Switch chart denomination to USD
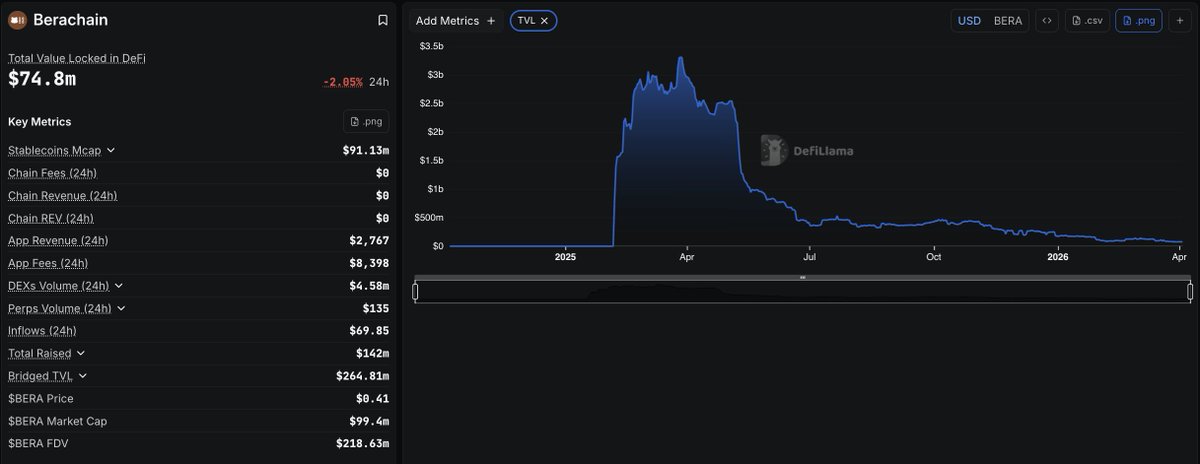This screenshot has height=464, width=1200. tap(969, 20)
